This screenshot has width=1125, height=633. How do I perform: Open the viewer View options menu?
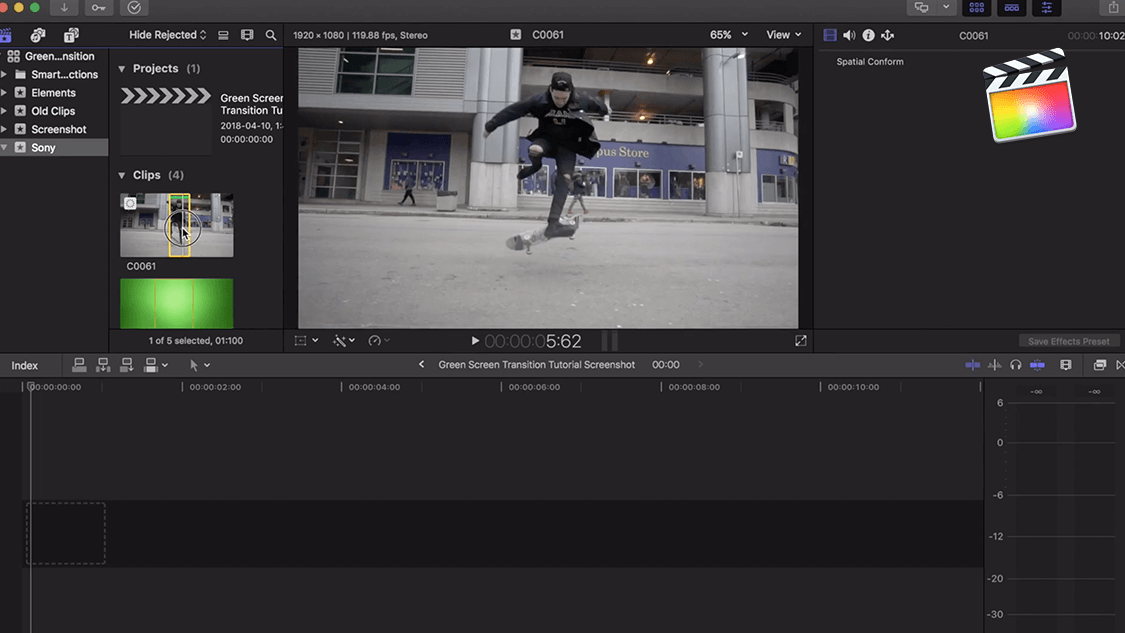(x=784, y=35)
